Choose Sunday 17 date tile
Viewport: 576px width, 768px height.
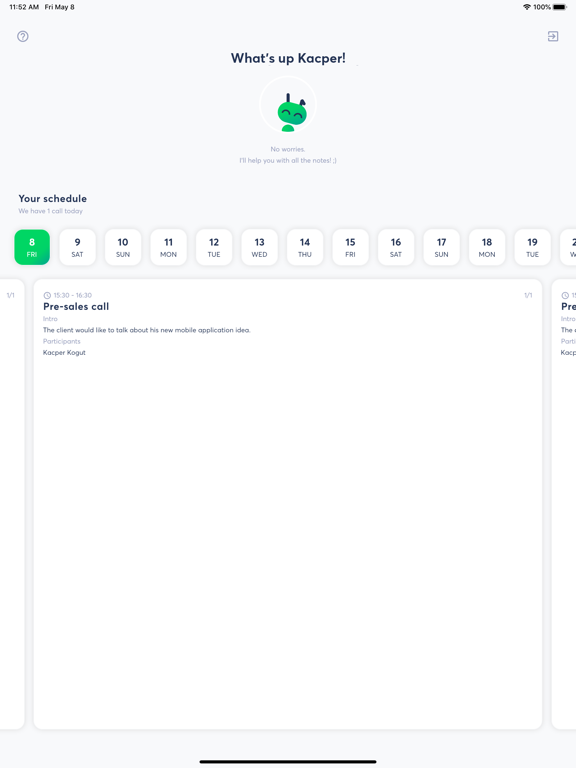tap(441, 247)
